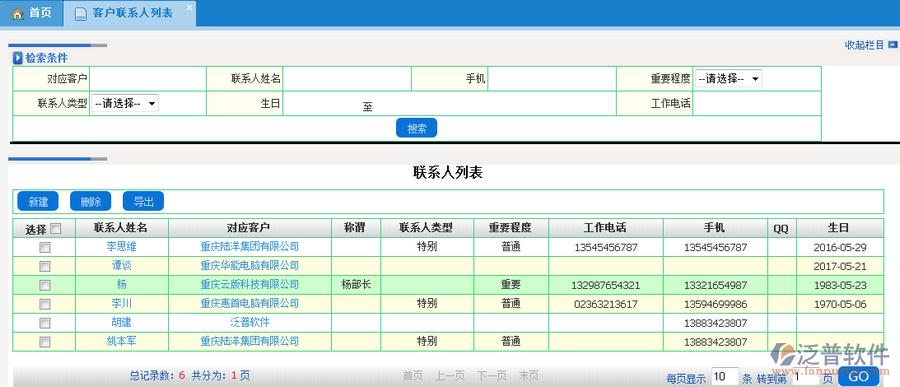Viewport: 900px width, 387px height.
Task: Switch to the 首页 tab
Action: point(32,14)
